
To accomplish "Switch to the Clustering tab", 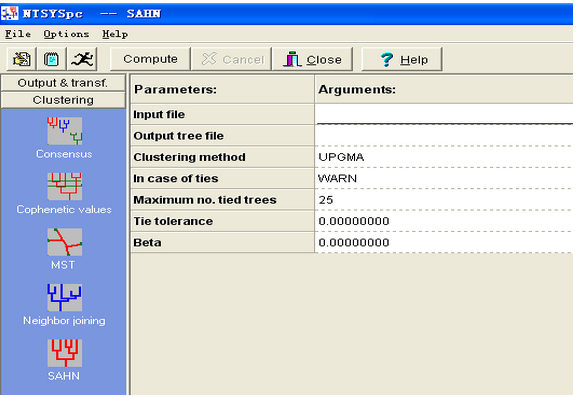I will [63, 100].
